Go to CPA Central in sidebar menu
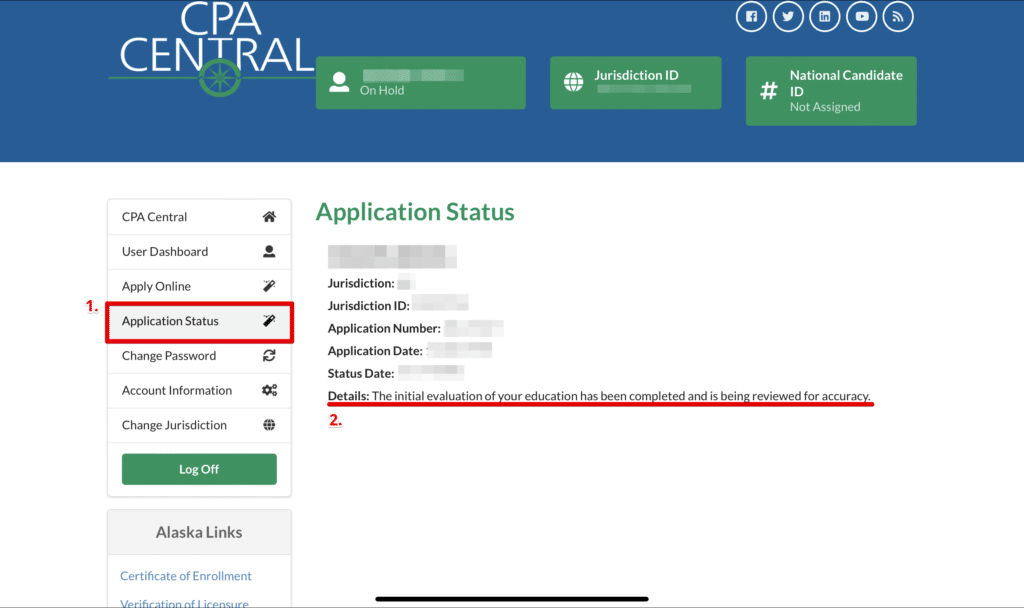The image size is (1024, 608). tap(199, 217)
